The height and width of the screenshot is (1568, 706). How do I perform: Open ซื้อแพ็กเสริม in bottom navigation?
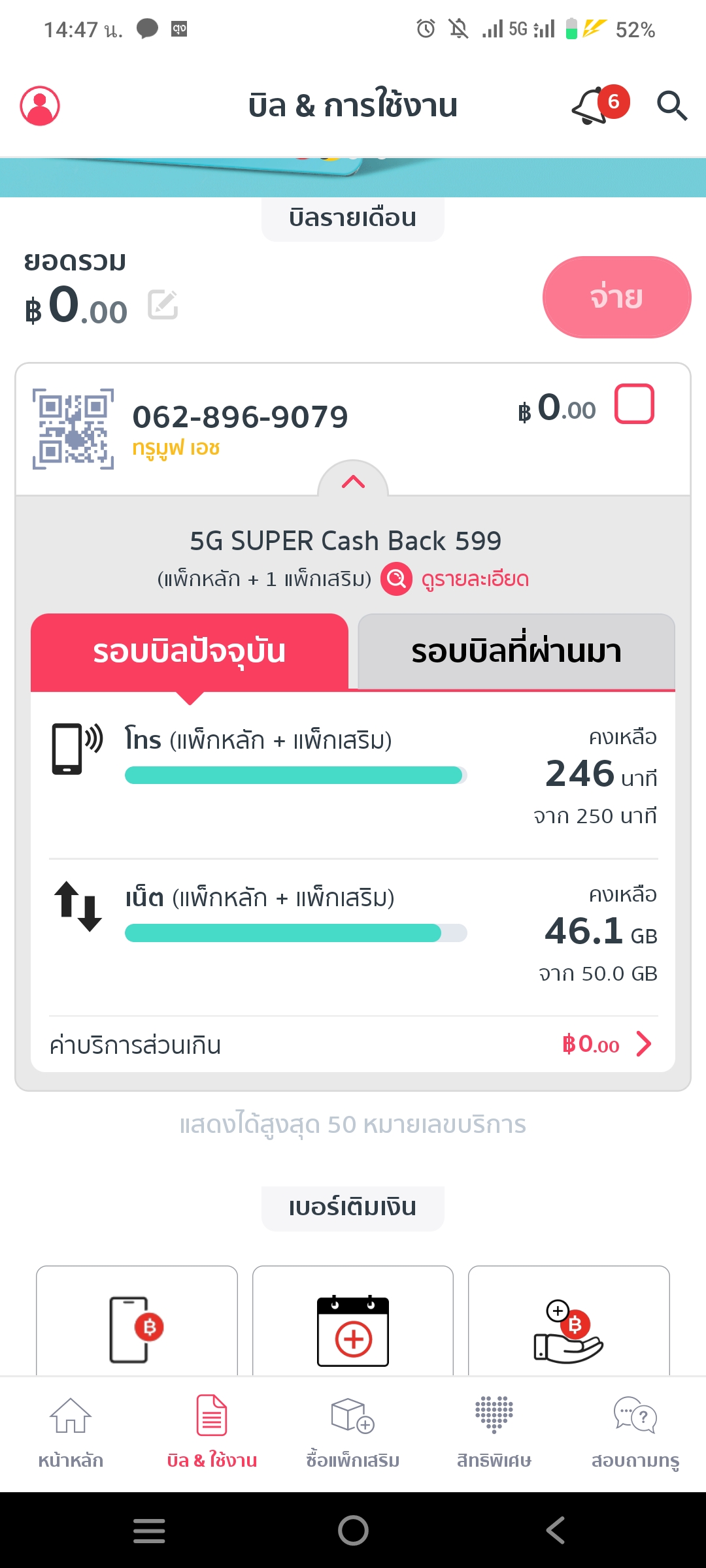click(353, 1431)
